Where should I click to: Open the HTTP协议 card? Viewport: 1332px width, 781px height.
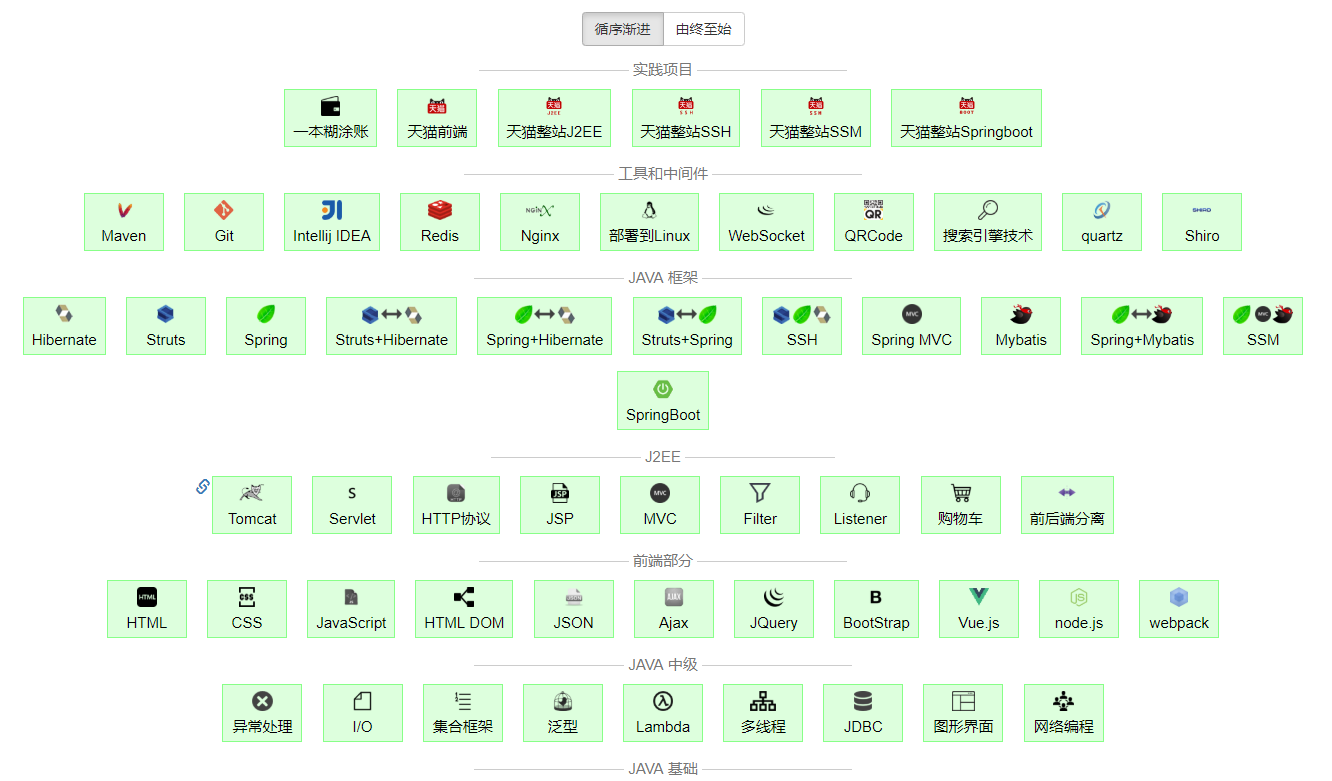point(456,505)
